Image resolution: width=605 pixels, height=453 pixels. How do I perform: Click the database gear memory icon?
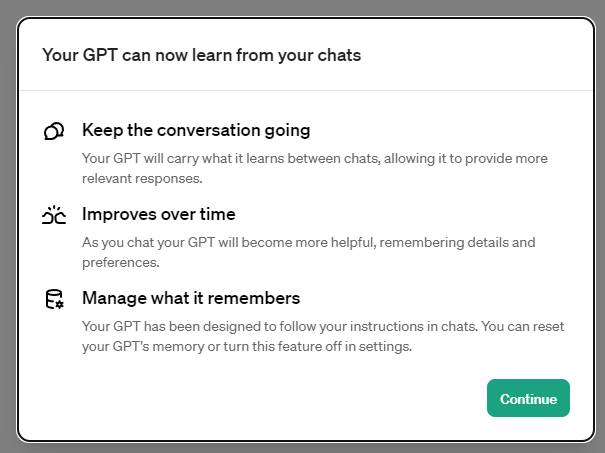point(54,299)
